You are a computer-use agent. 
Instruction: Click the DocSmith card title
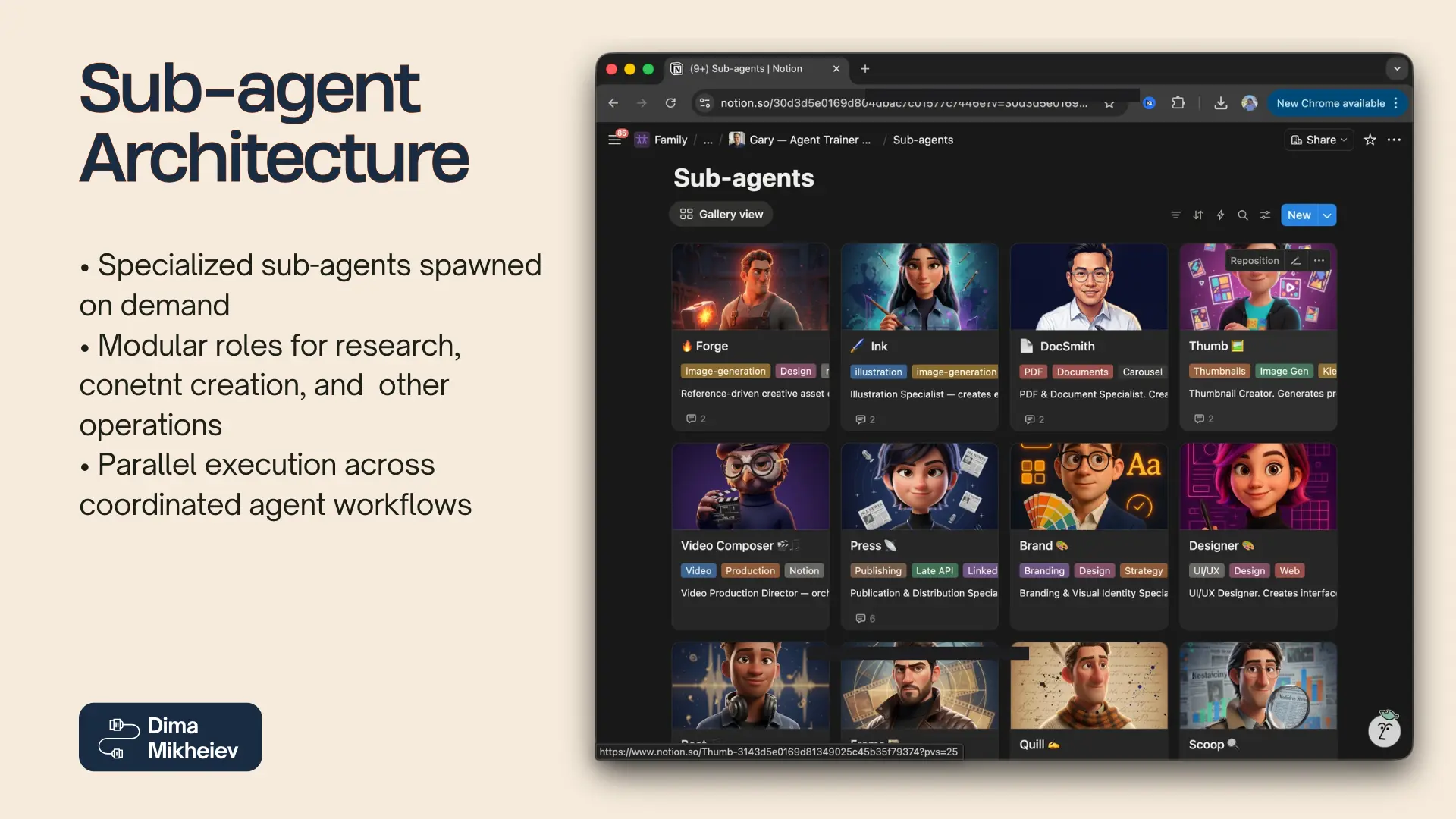pos(1067,346)
